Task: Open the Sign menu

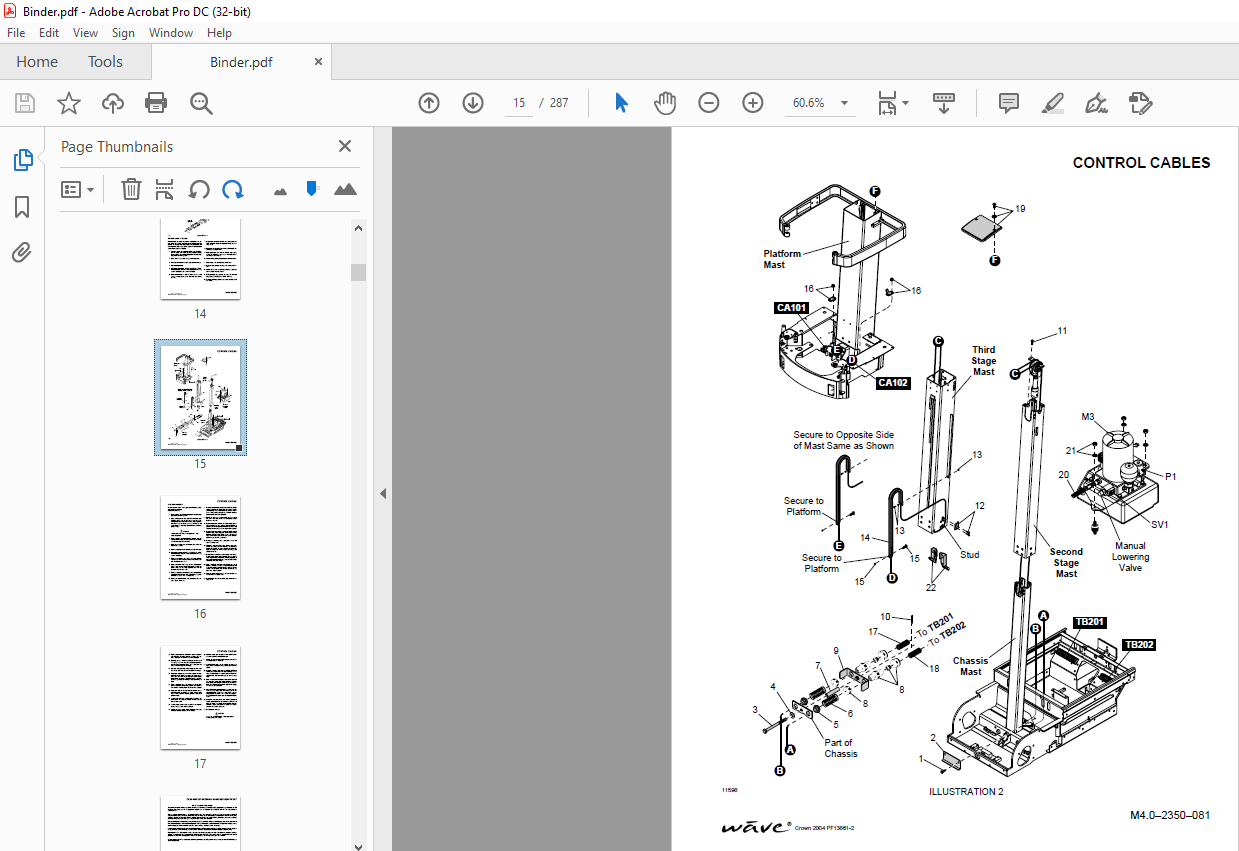Action: [123, 33]
